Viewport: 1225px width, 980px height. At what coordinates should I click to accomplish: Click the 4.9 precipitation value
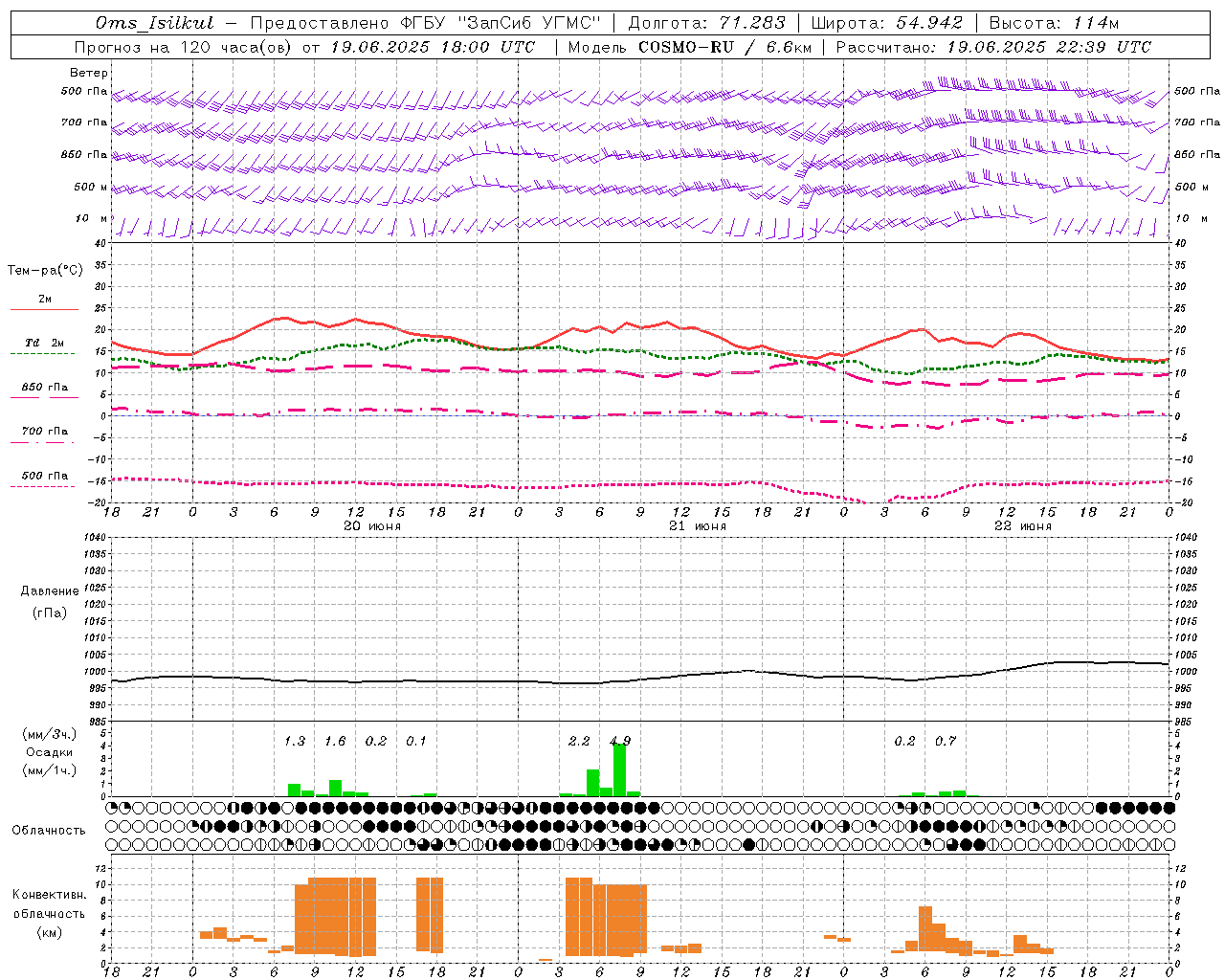click(620, 742)
